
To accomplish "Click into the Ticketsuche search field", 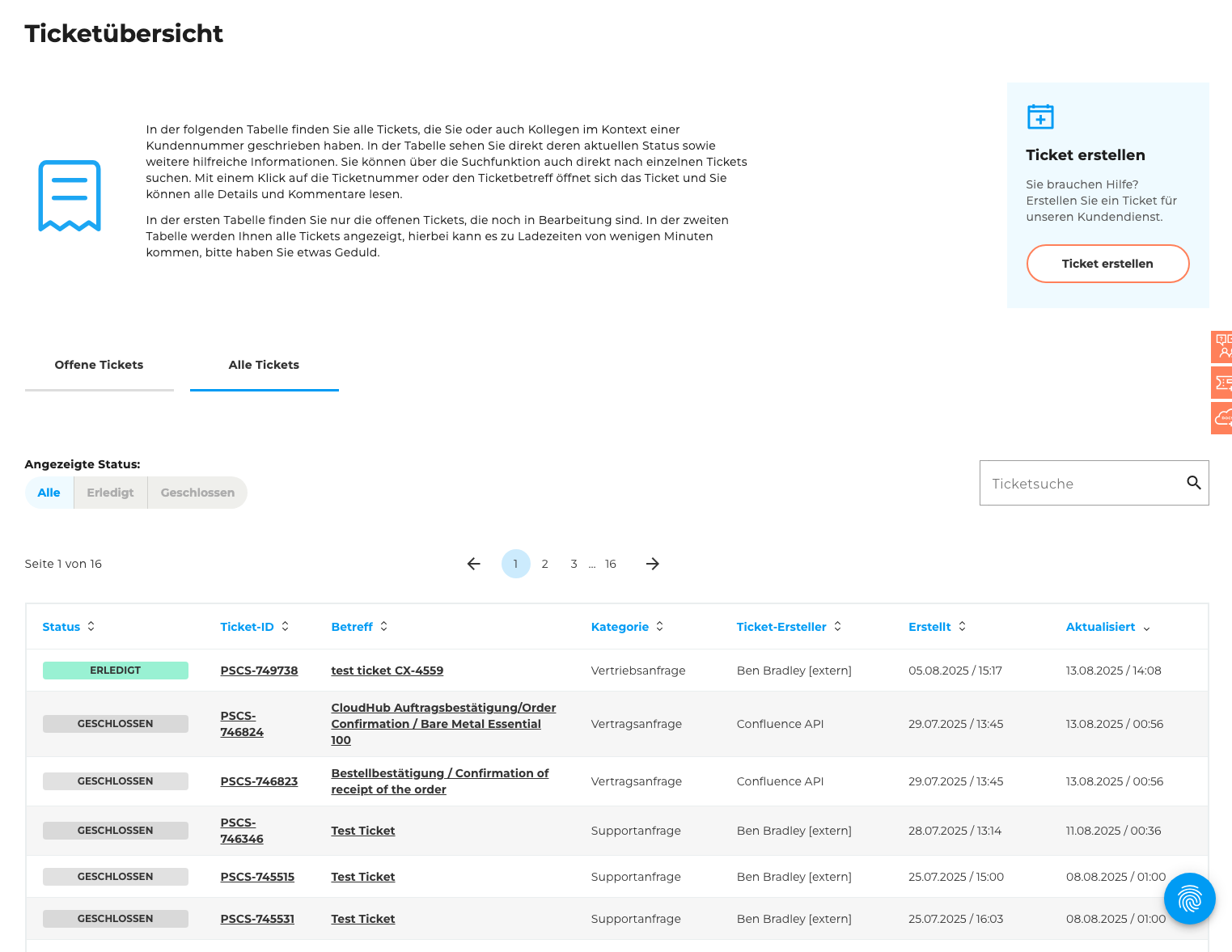I will coord(1080,484).
